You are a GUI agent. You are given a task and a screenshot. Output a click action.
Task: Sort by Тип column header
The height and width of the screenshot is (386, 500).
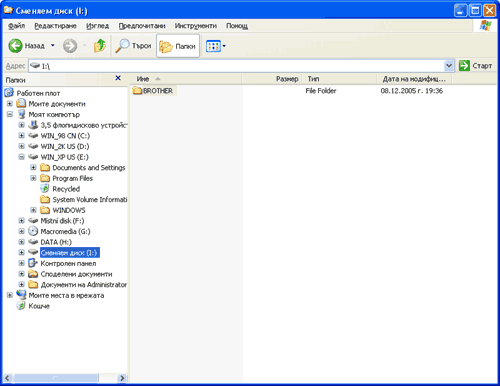tap(339, 79)
